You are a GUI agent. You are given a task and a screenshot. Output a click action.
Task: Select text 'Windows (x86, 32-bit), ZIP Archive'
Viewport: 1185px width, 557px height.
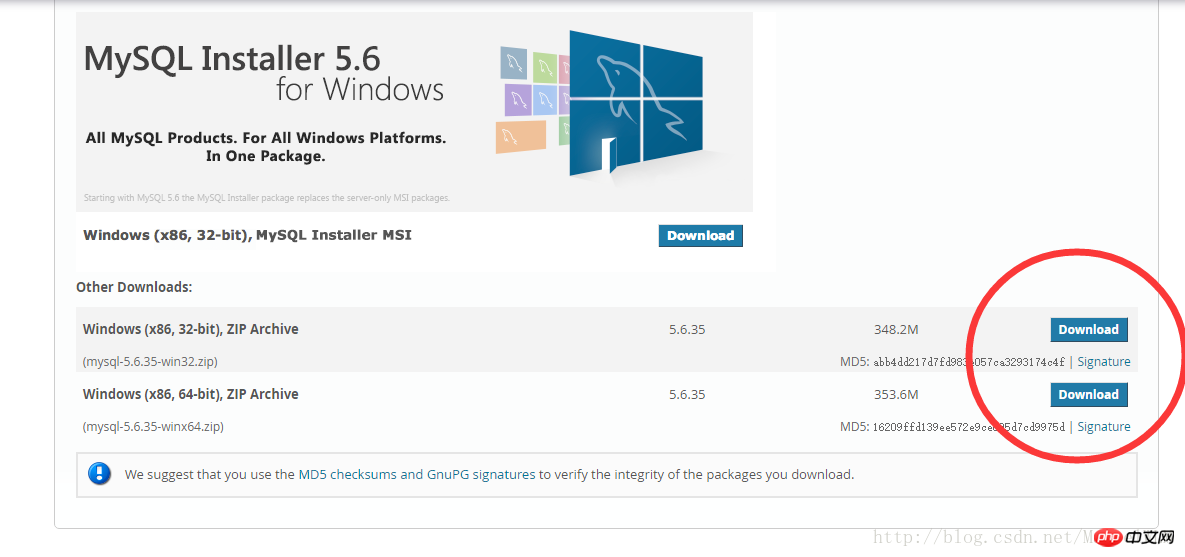[x=190, y=330]
